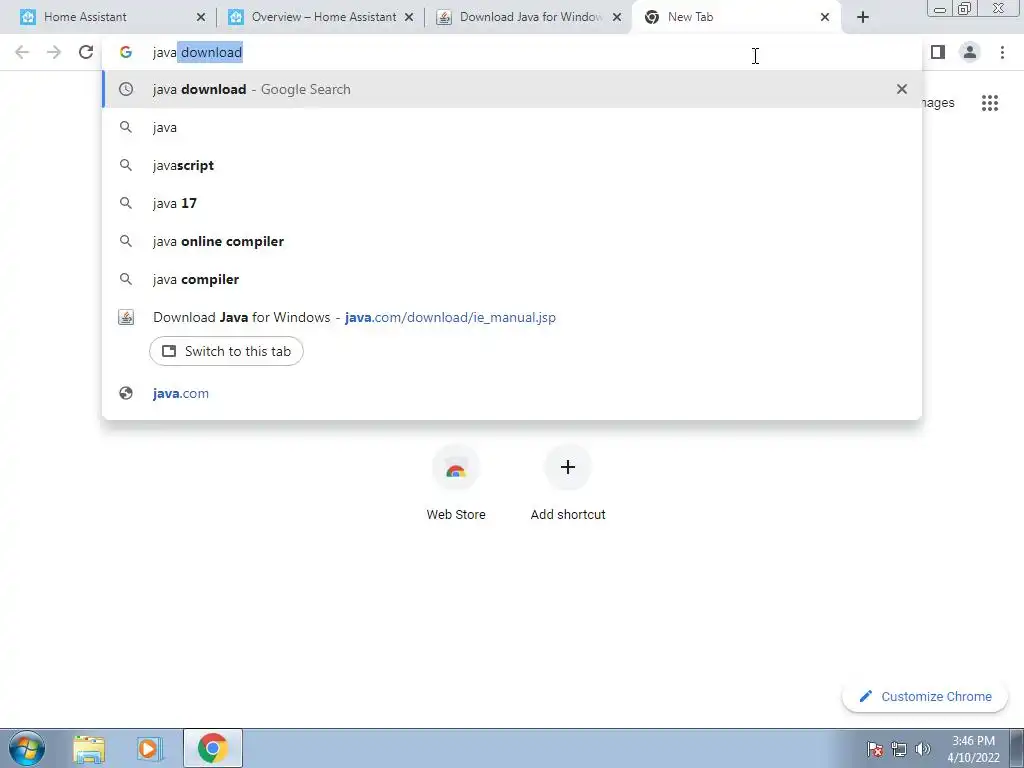
Task: Choose the 'java' search suggestion
Action: 512,127
